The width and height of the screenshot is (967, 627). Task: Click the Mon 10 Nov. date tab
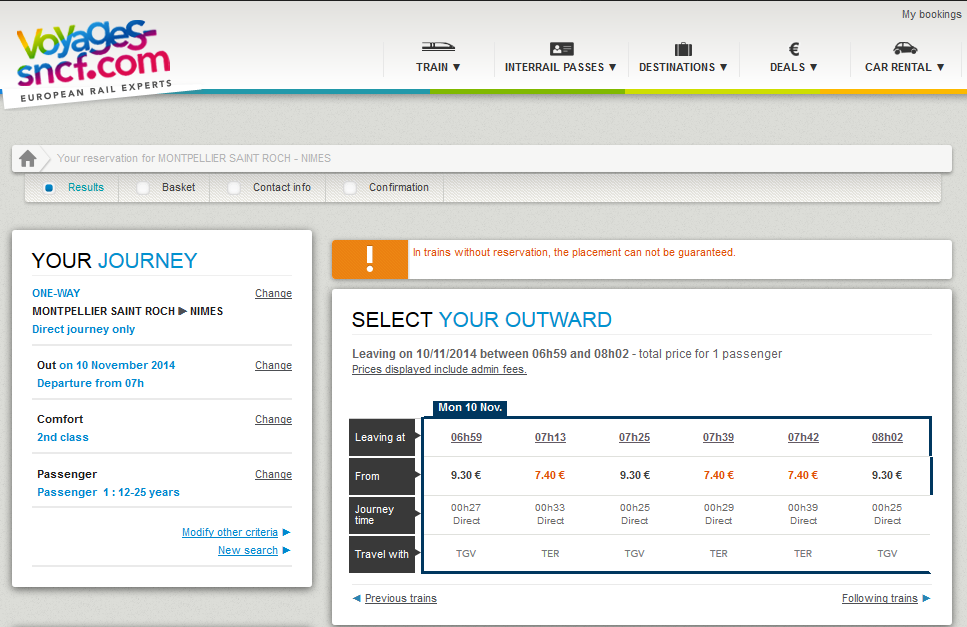470,408
